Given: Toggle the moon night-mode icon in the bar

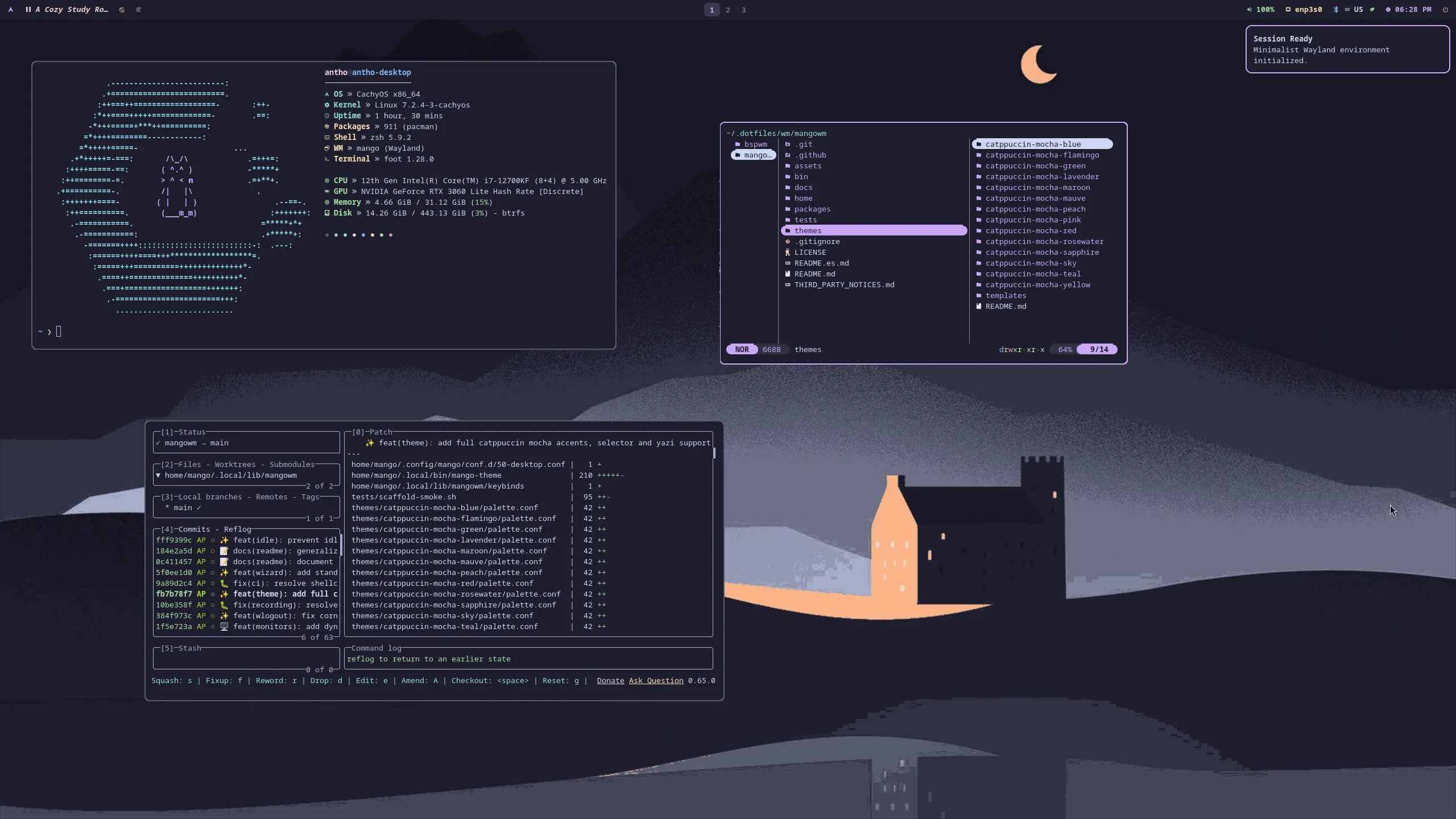Looking at the screenshot, I should point(122,10).
